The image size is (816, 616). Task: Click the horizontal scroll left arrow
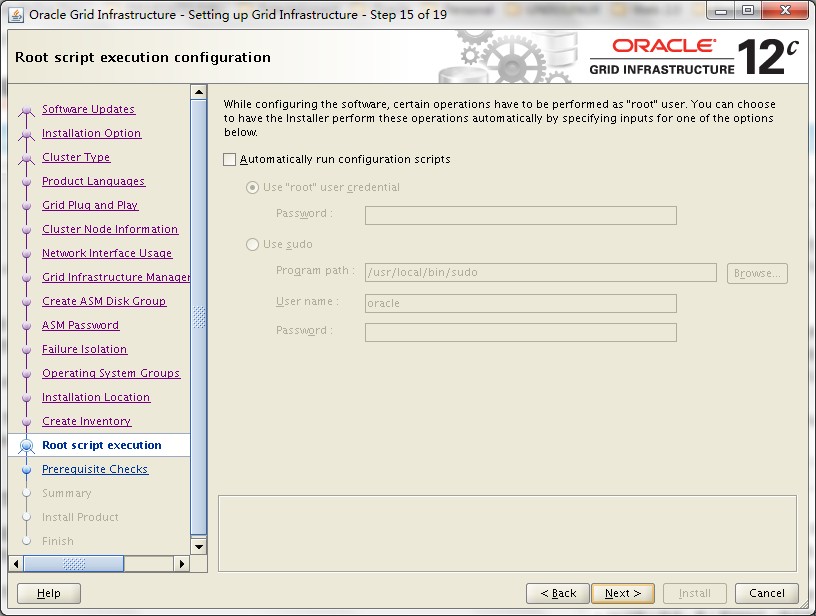(x=16, y=563)
